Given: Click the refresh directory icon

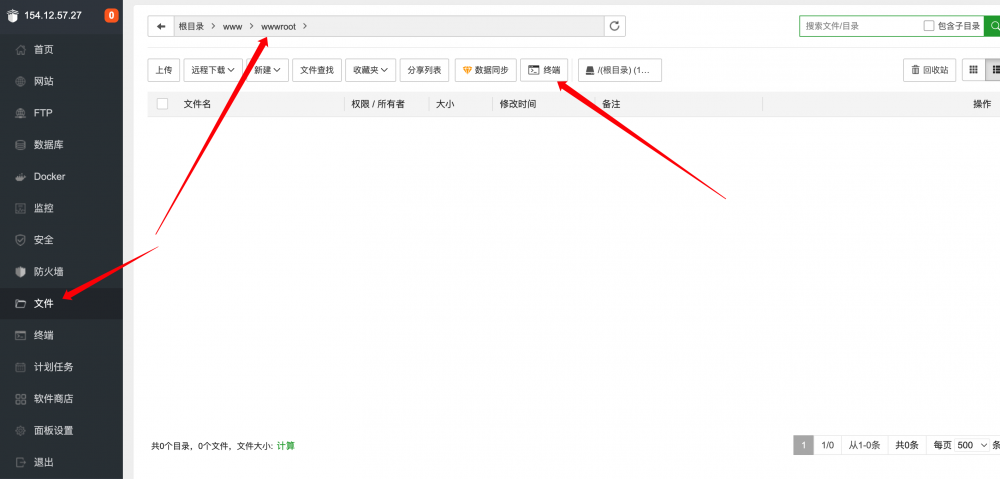Looking at the screenshot, I should point(615,26).
